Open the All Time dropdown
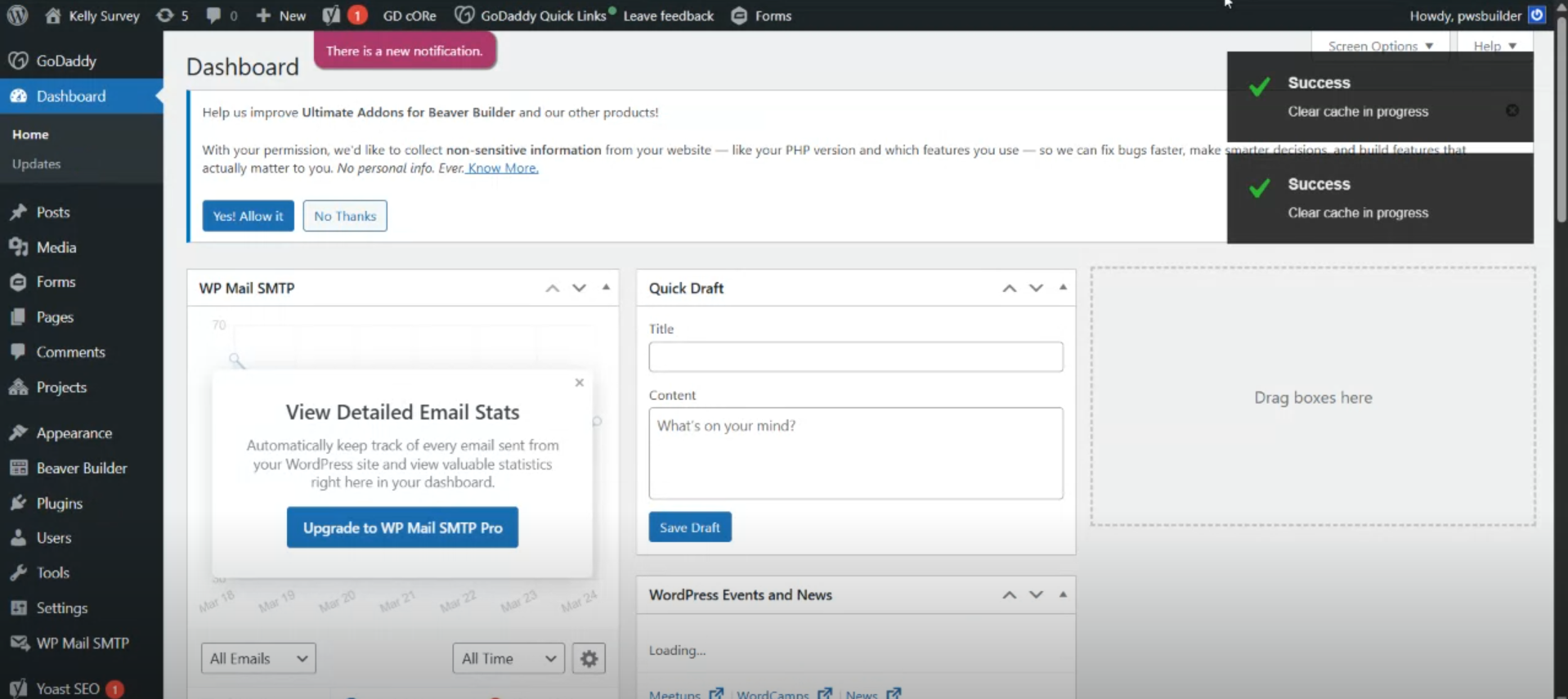 tap(508, 658)
